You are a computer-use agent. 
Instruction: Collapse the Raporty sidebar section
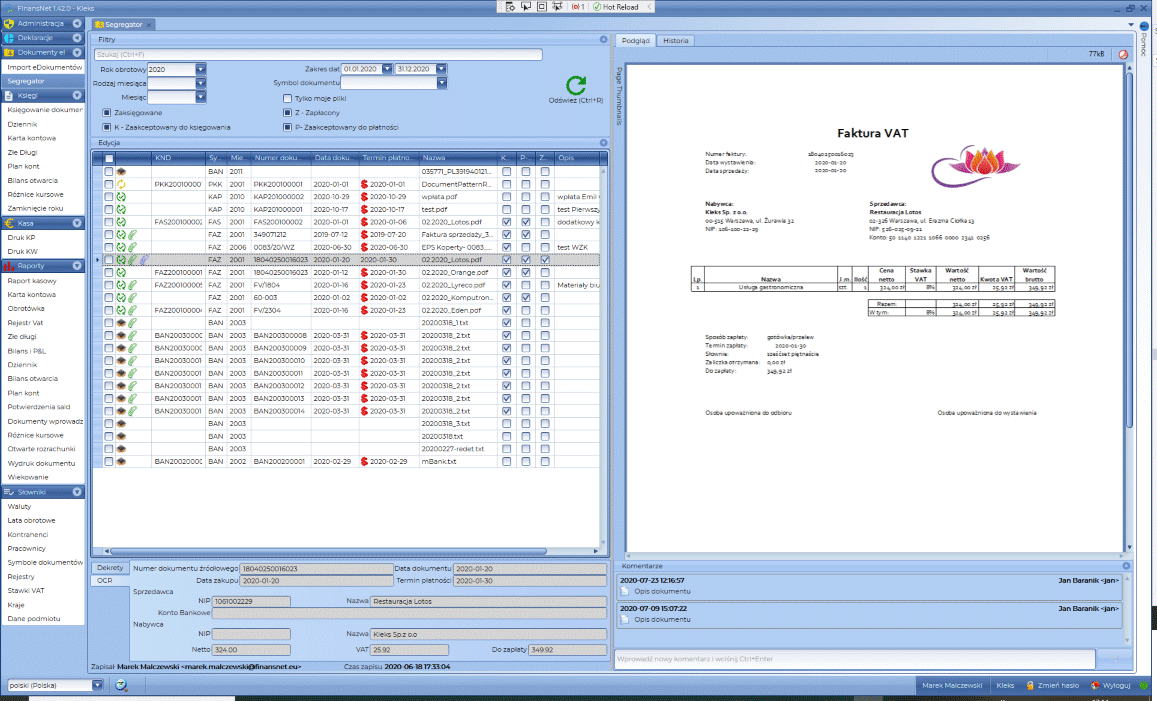click(77, 266)
